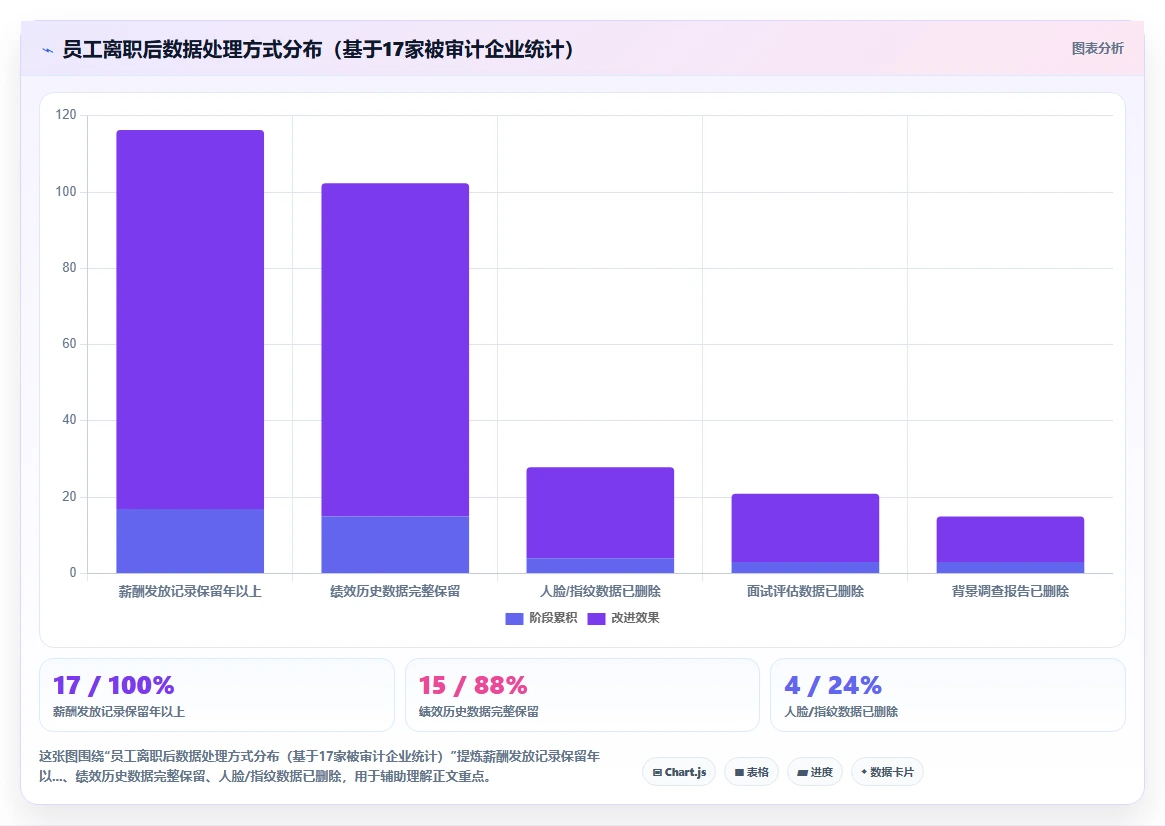The height and width of the screenshot is (826, 1165).
Task: Click the purple 面试评估数据已删除 bar segment
Action: click(x=805, y=527)
